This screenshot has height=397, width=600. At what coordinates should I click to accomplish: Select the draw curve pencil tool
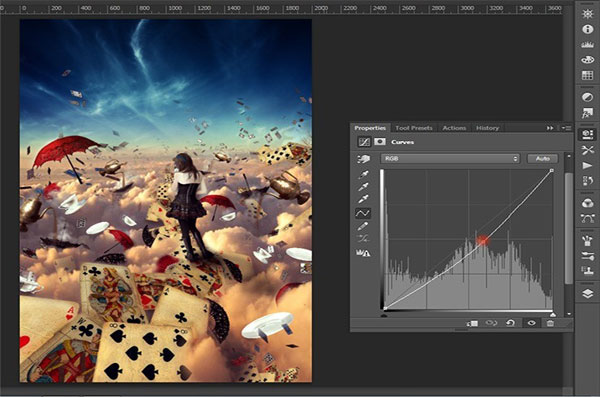coord(363,226)
